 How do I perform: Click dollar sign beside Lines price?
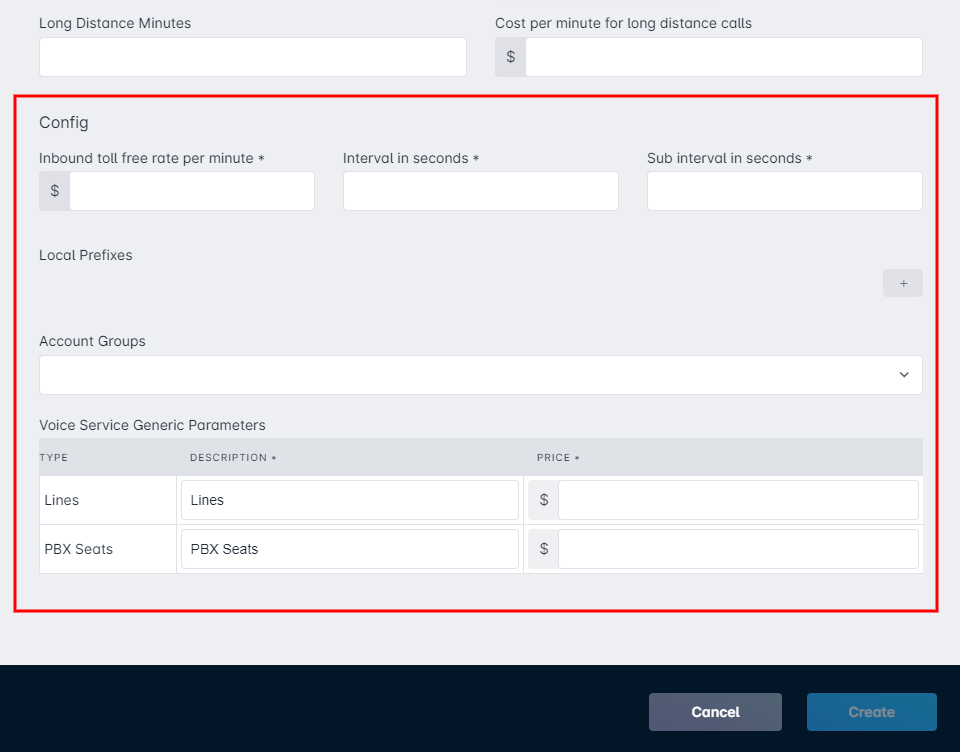click(x=543, y=500)
